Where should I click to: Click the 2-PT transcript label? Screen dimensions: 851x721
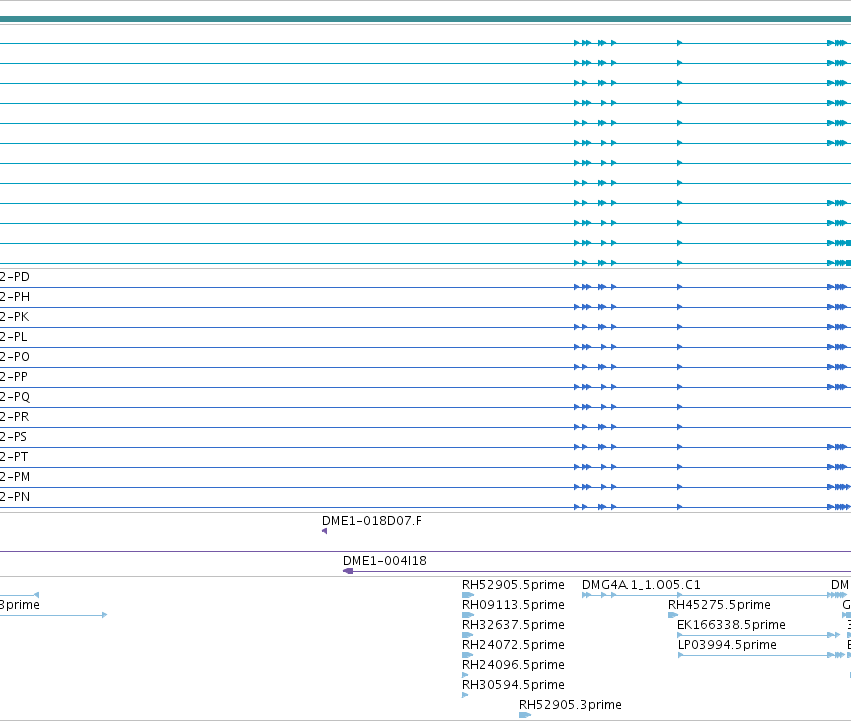pos(14,457)
